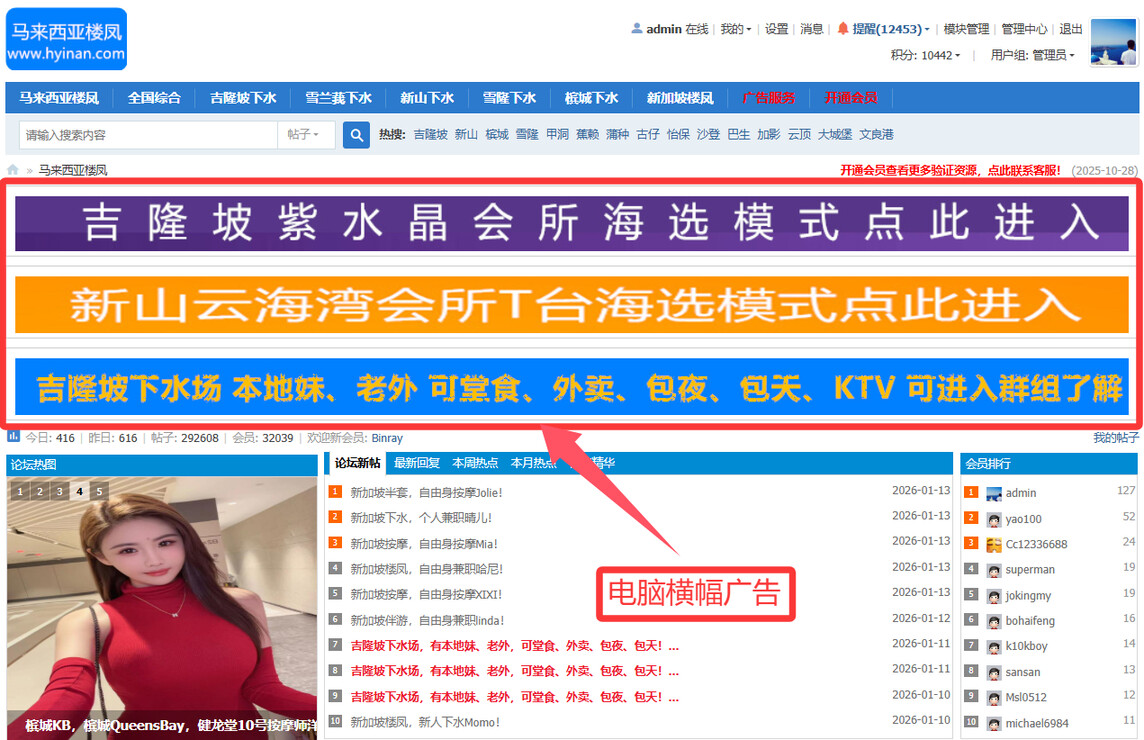Click the home icon in the breadcrumb
Screen dimensions: 1144x740
point(13,170)
